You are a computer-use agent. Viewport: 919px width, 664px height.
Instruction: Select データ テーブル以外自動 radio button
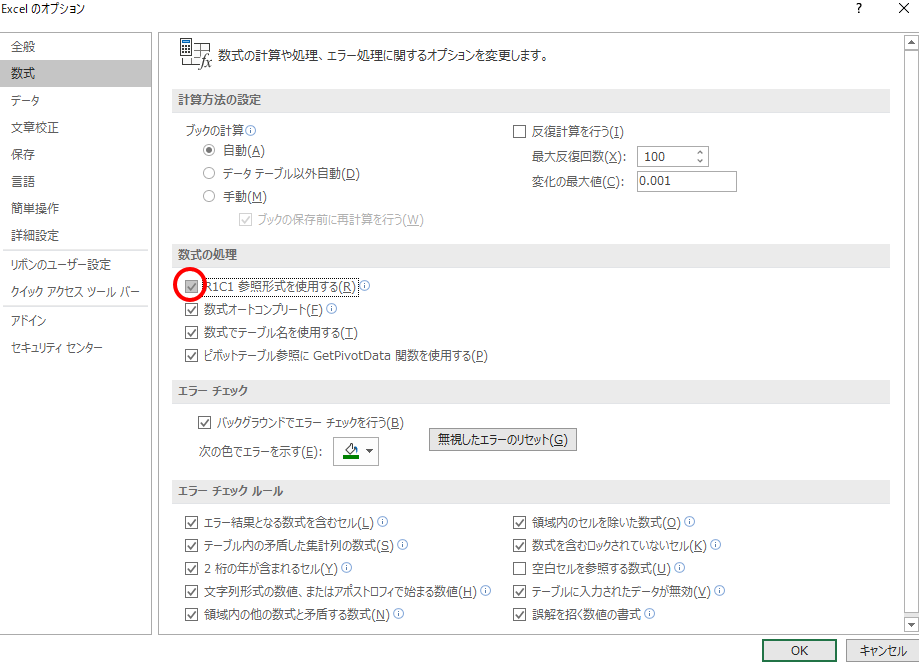209,173
